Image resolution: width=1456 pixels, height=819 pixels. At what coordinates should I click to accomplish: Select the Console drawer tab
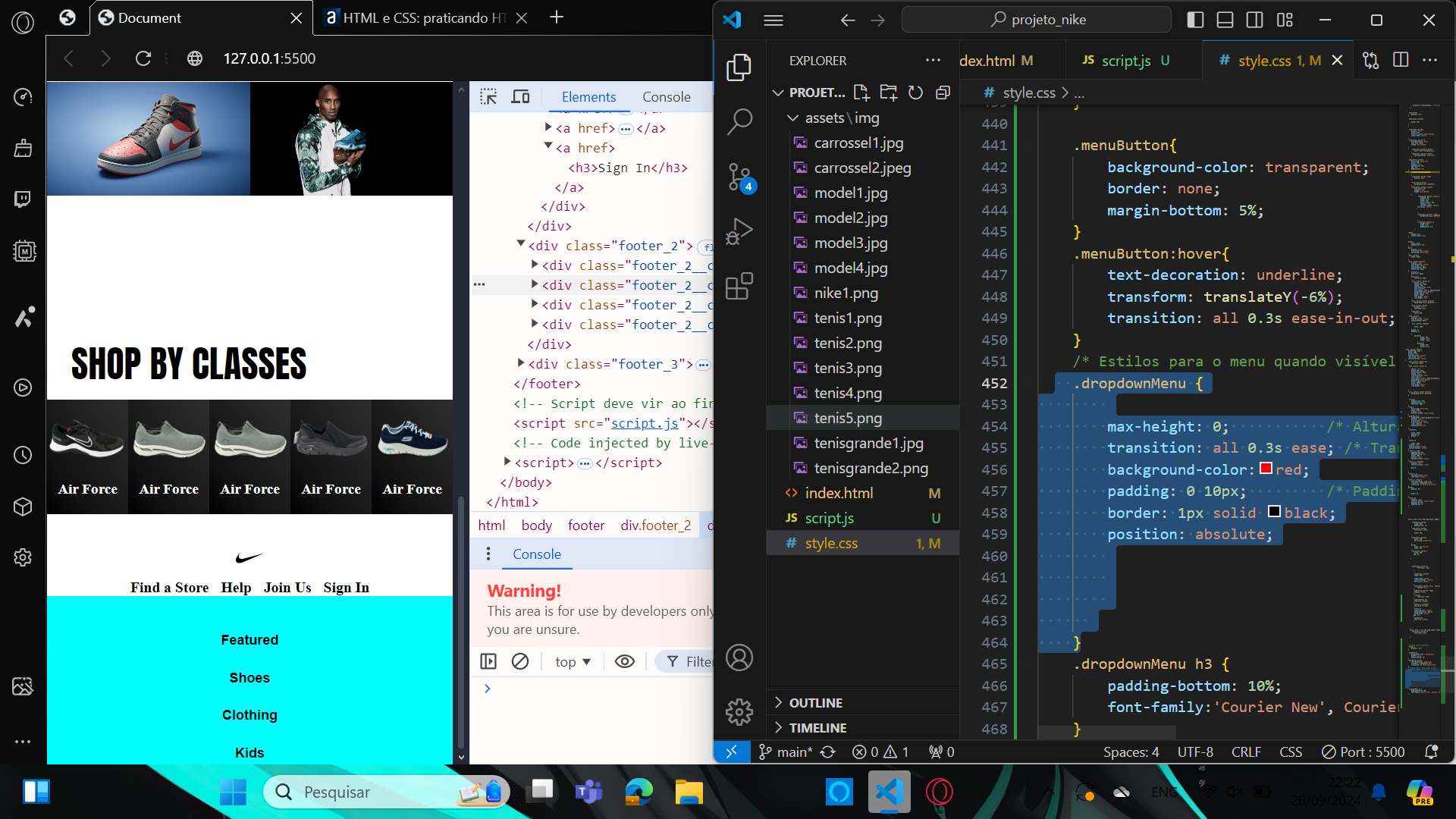tap(536, 554)
